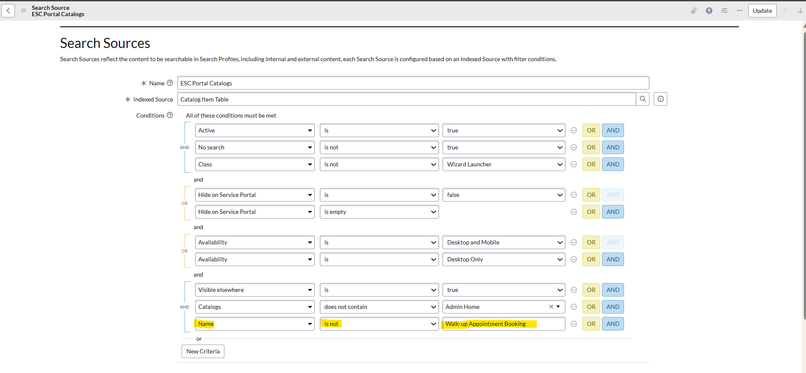The image size is (806, 373).
Task: Remove the Class is not Wizard Launcher condition
Action: [x=574, y=164]
